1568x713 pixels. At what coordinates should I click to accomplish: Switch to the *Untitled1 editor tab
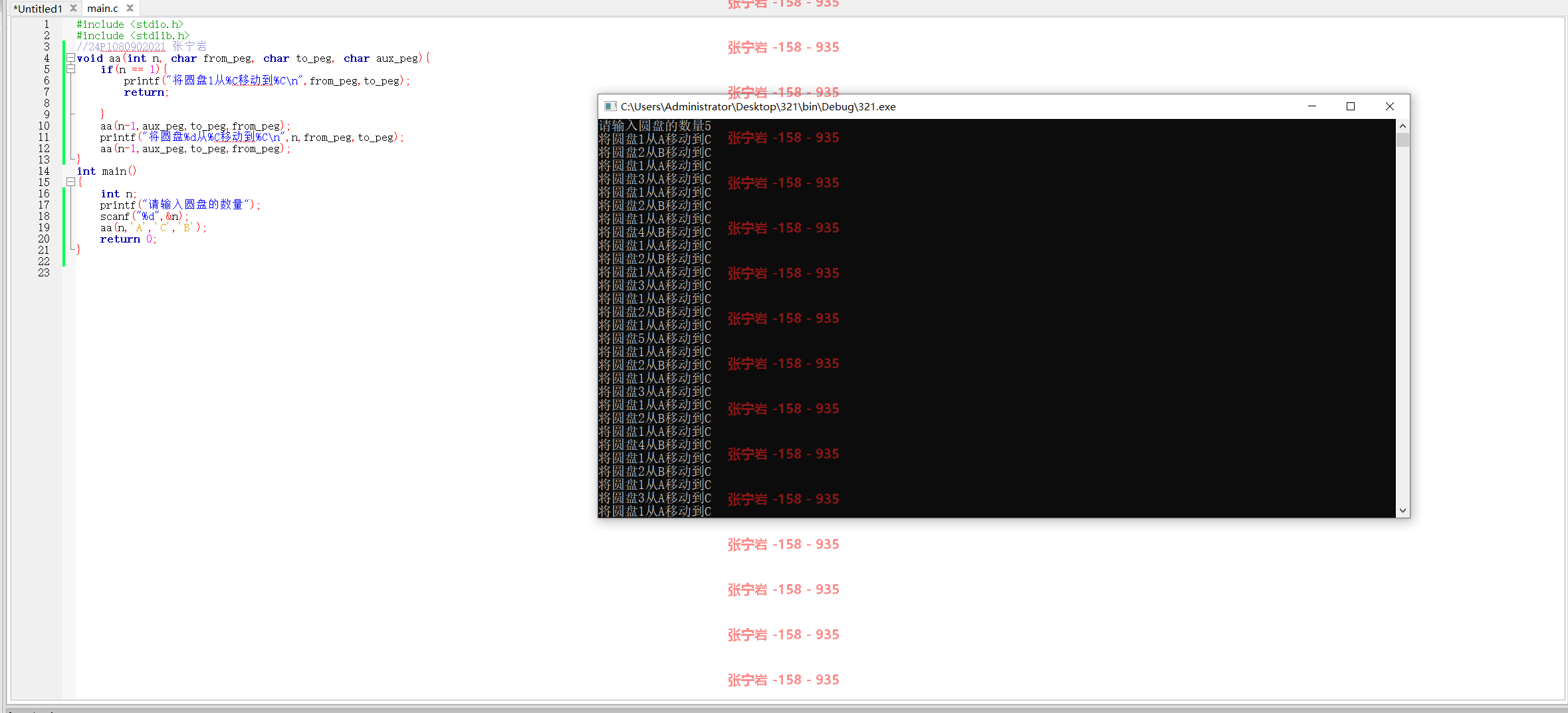point(38,9)
